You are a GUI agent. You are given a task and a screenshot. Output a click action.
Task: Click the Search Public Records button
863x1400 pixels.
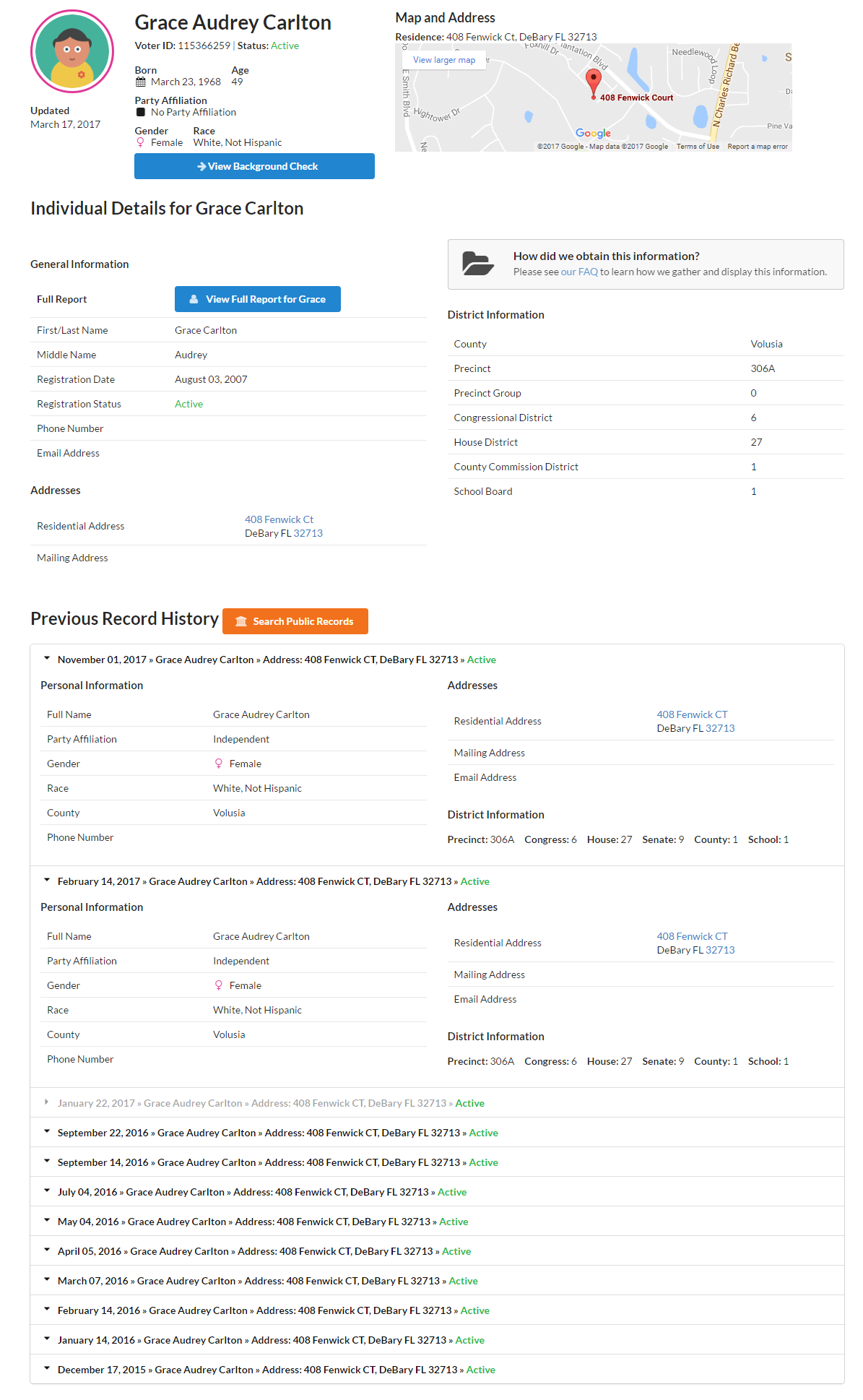click(295, 621)
